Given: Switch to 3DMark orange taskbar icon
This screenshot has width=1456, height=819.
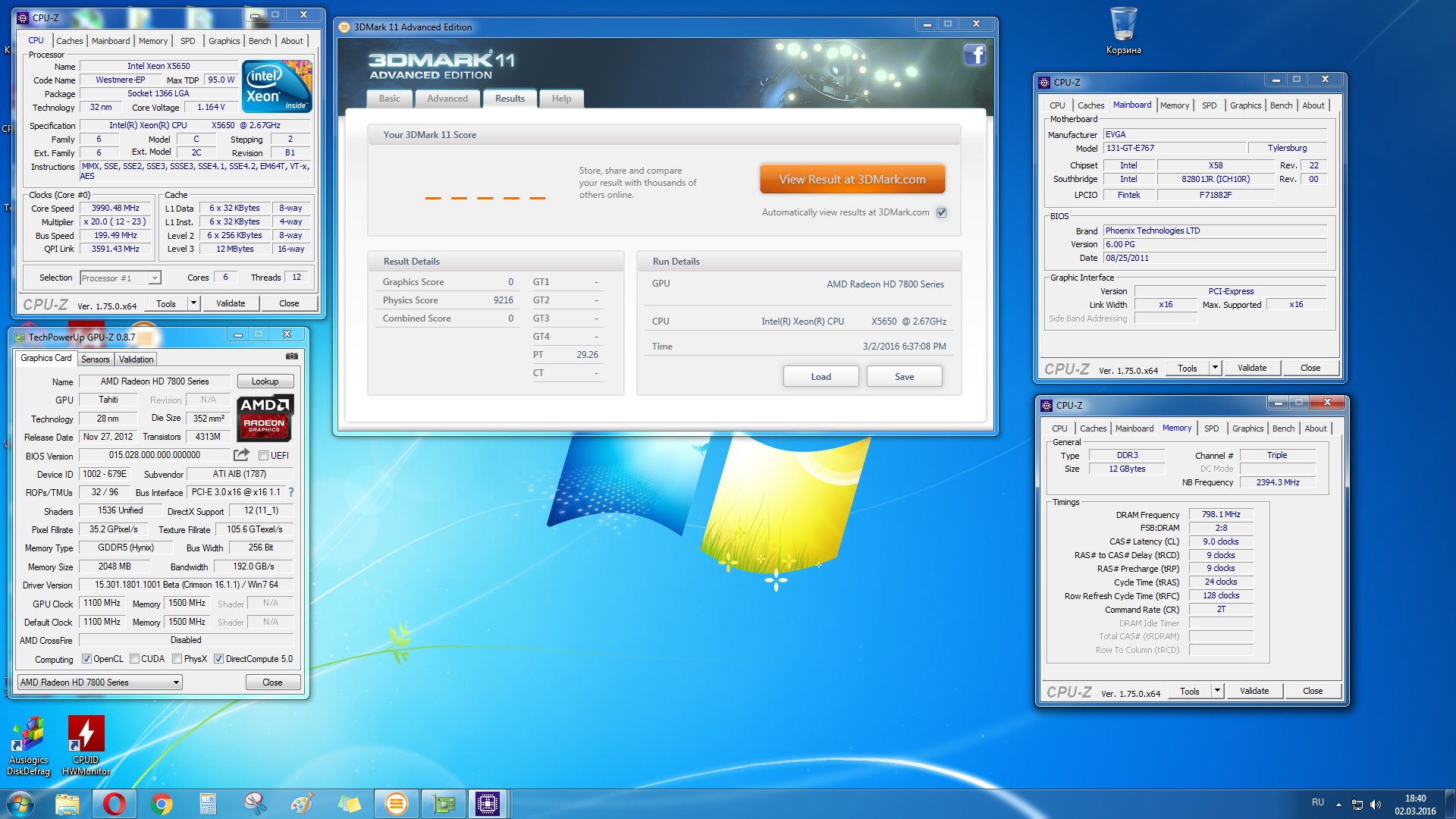Looking at the screenshot, I should pyautogui.click(x=396, y=804).
